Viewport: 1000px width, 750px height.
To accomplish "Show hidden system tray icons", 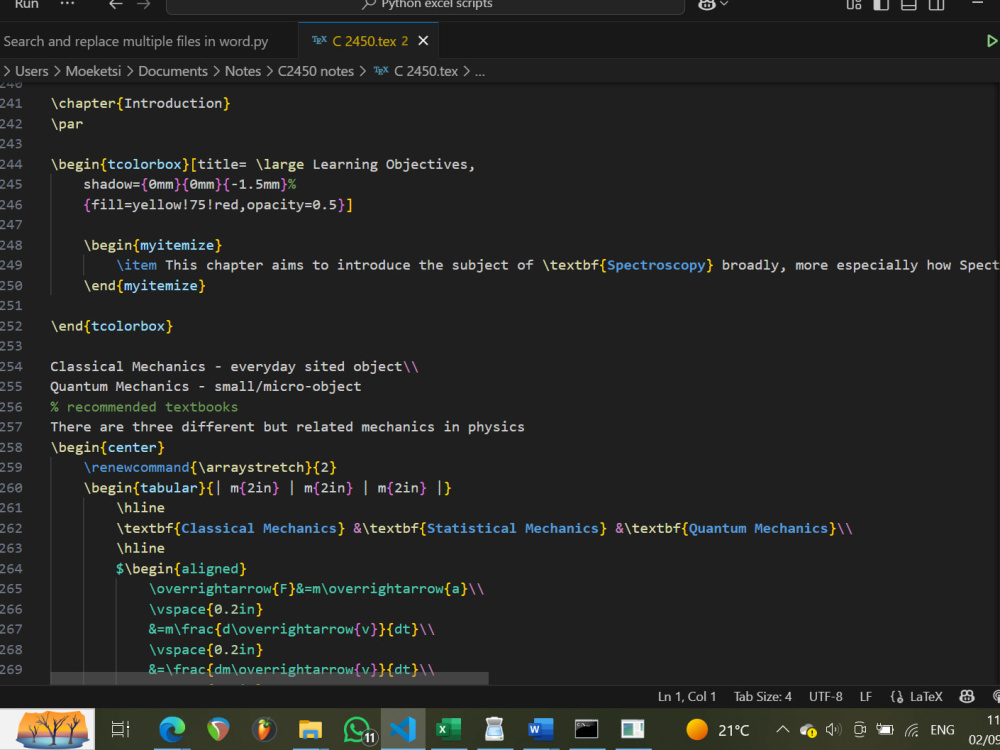I will click(783, 730).
